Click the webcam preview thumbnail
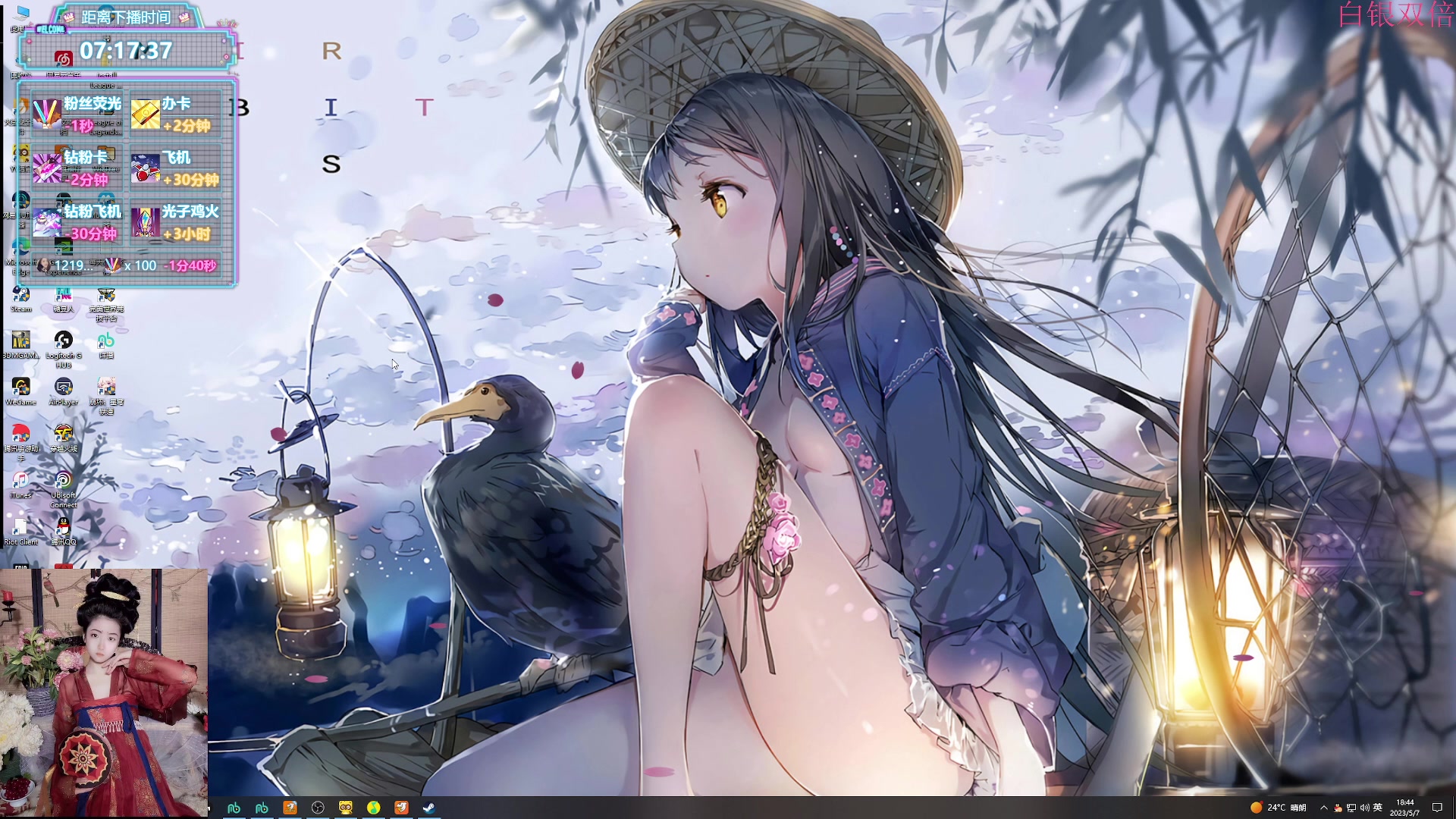This screenshot has width=1456, height=819. tap(104, 692)
